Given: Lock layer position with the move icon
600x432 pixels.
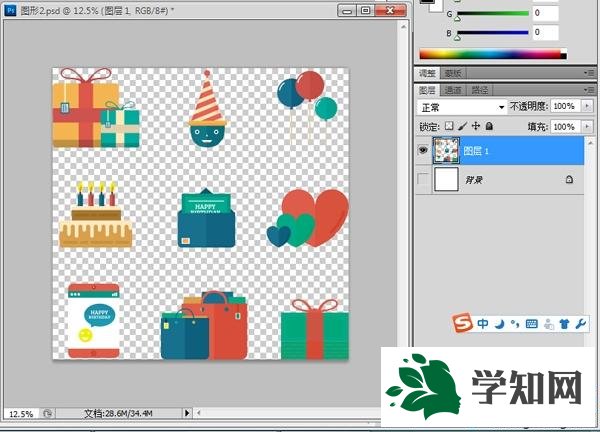Looking at the screenshot, I should tap(476, 126).
